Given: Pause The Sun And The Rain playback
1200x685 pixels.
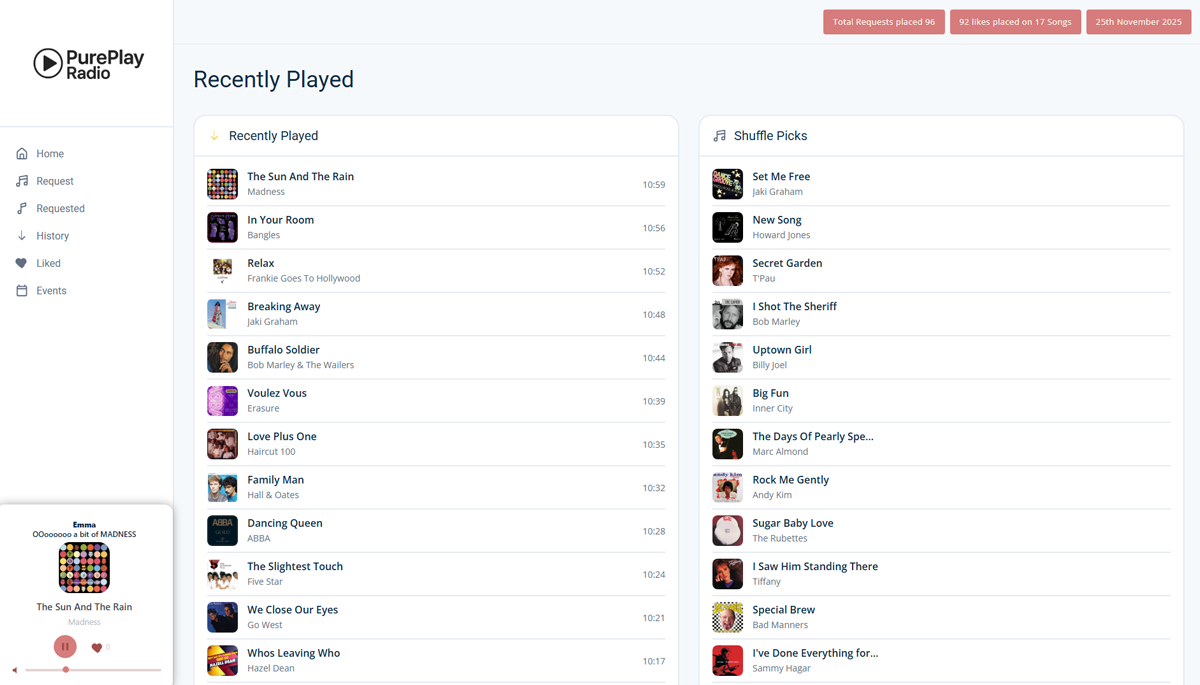Looking at the screenshot, I should tap(64, 646).
